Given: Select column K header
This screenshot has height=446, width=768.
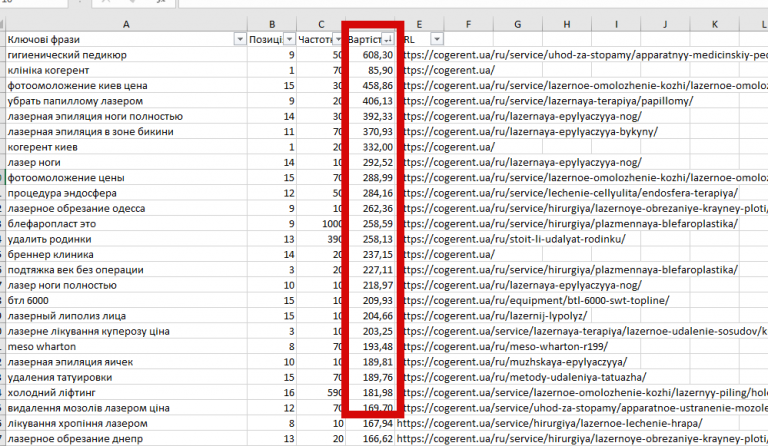Looking at the screenshot, I should point(715,24).
